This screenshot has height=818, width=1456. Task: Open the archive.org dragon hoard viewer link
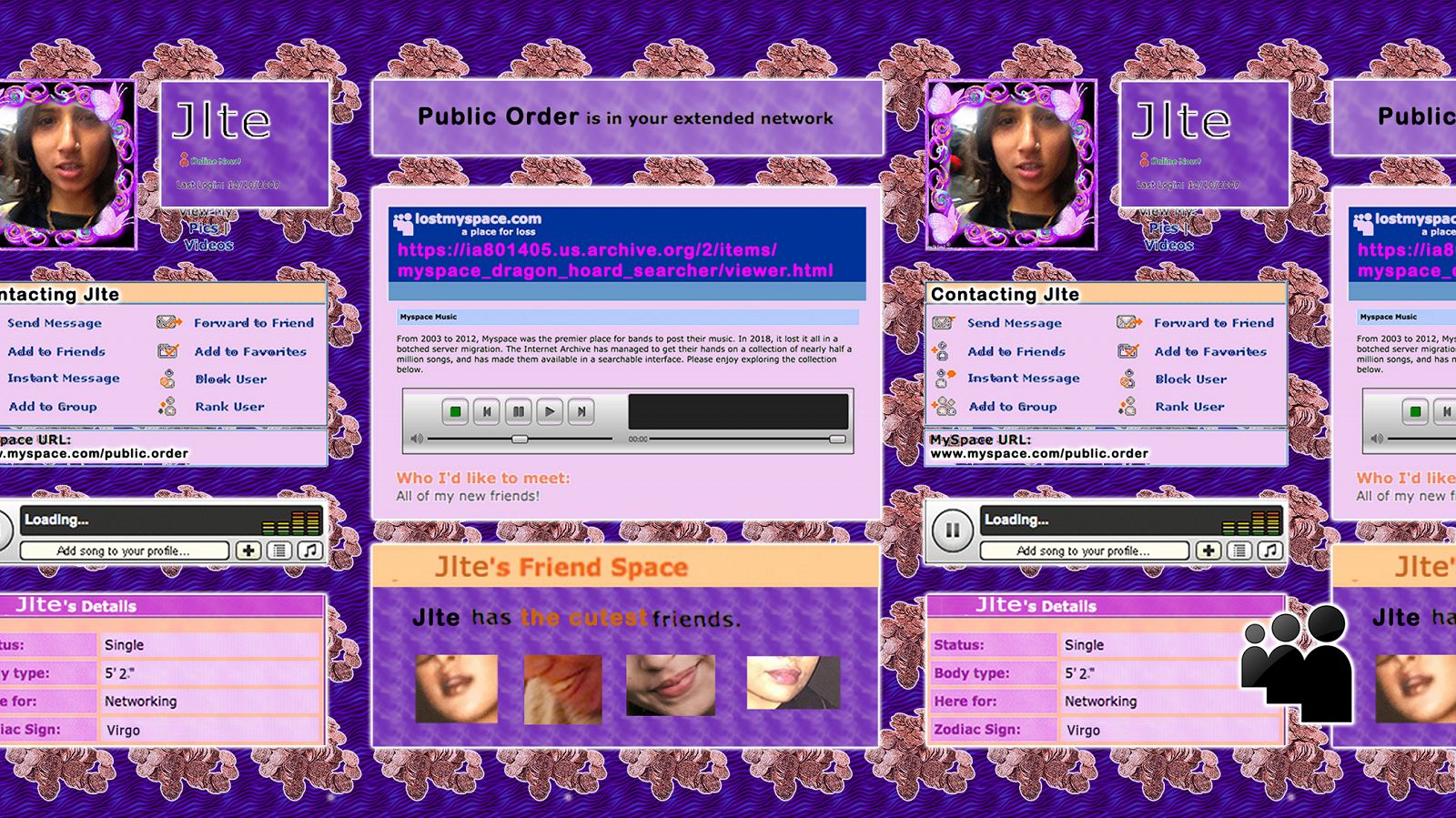point(615,260)
